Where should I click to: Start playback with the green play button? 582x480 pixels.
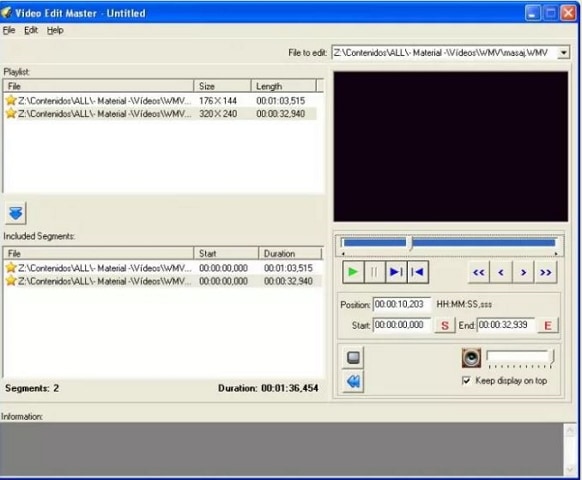point(353,272)
